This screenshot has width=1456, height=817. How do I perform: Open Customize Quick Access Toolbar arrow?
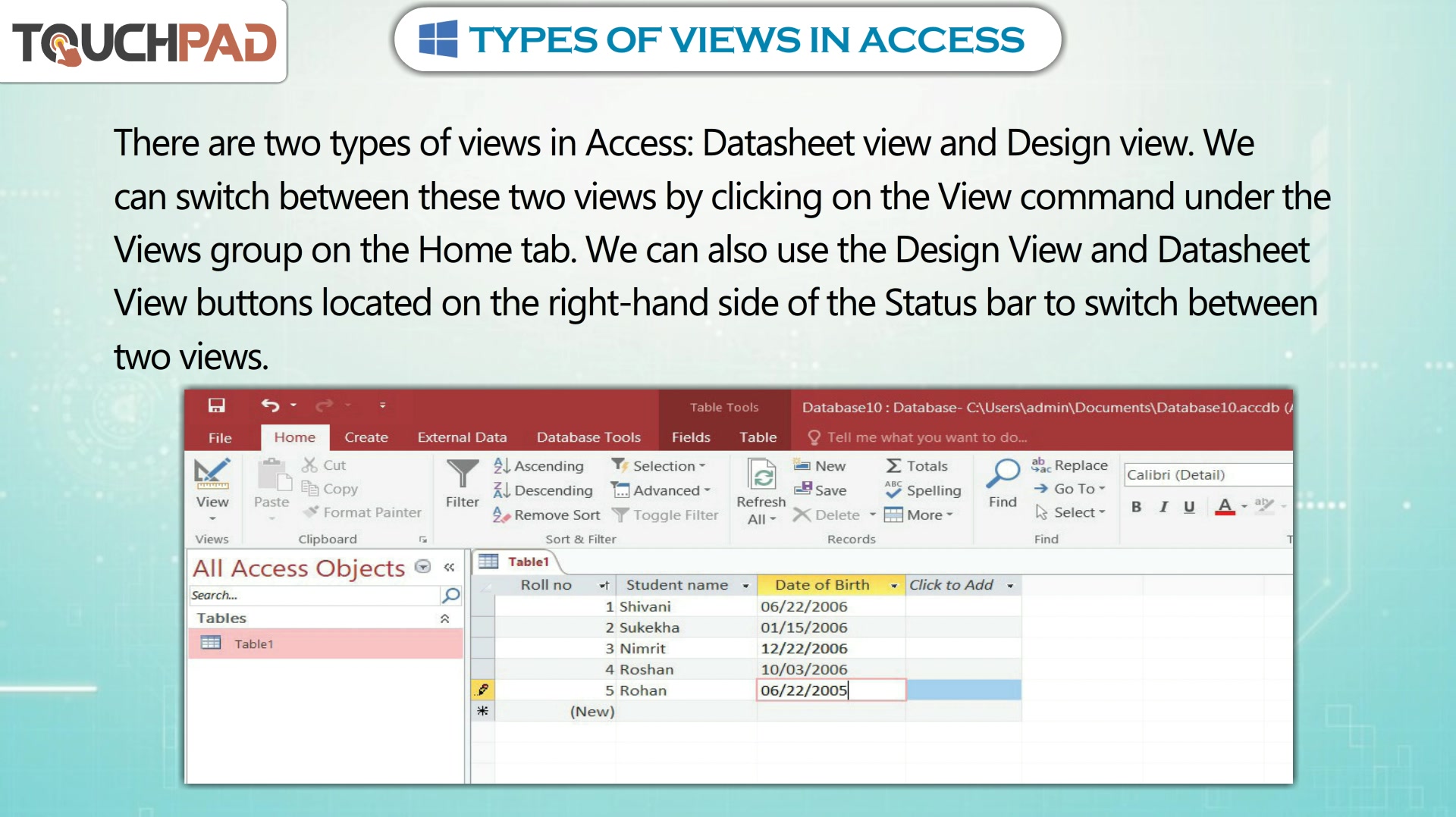(x=382, y=405)
